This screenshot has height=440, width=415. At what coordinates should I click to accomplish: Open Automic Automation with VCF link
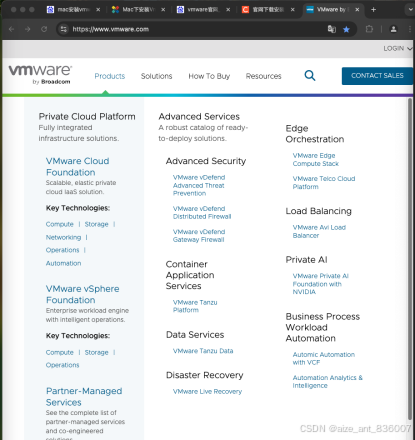(324, 358)
